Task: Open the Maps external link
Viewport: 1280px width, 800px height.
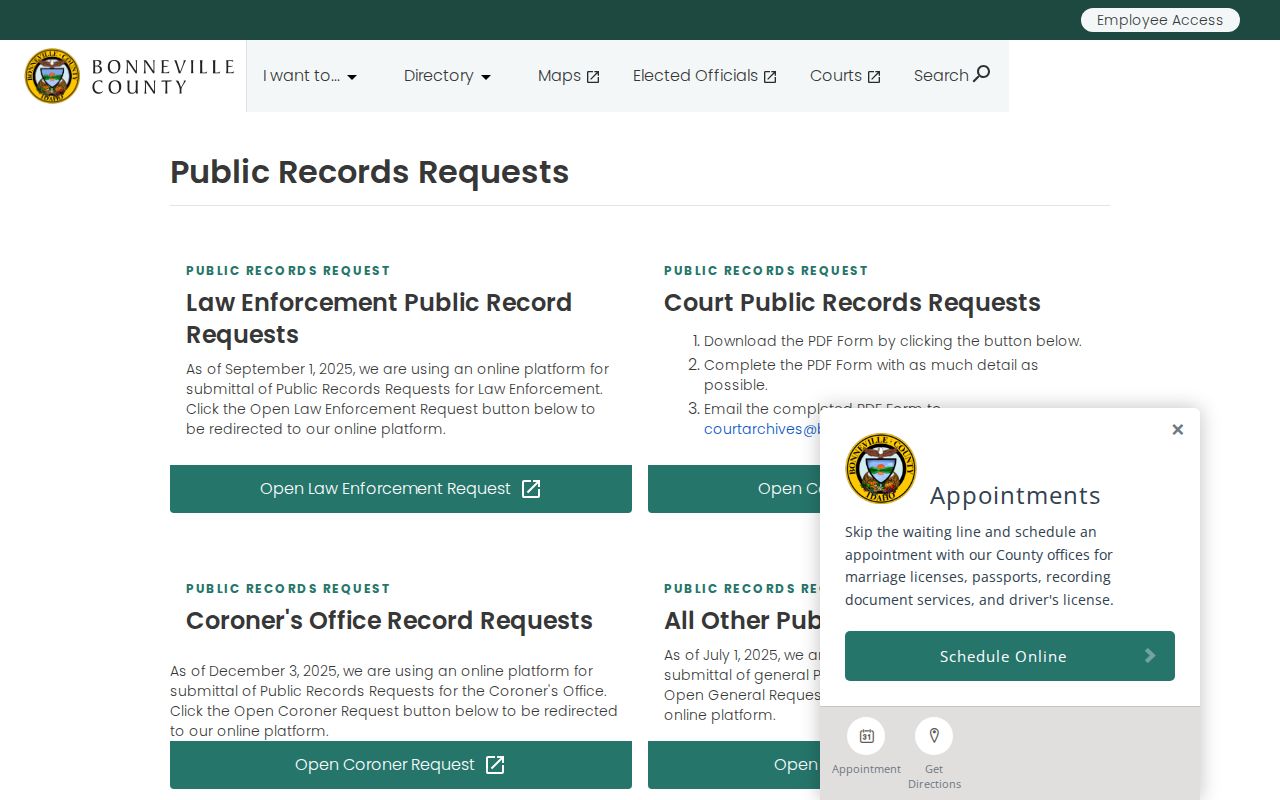Action: pos(569,76)
